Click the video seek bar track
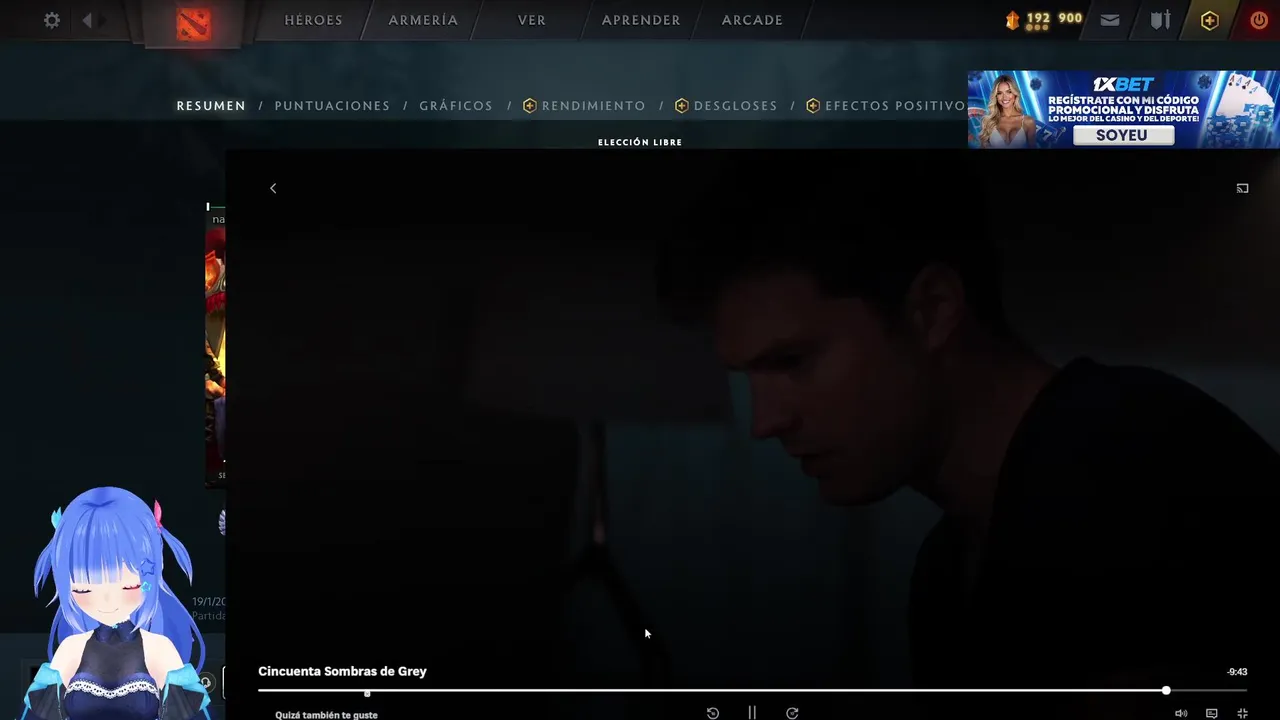Viewport: 1280px width, 720px height. pyautogui.click(x=752, y=691)
